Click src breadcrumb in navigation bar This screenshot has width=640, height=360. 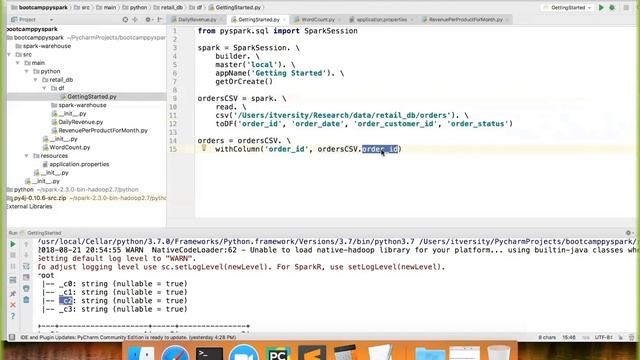pyautogui.click(x=85, y=8)
